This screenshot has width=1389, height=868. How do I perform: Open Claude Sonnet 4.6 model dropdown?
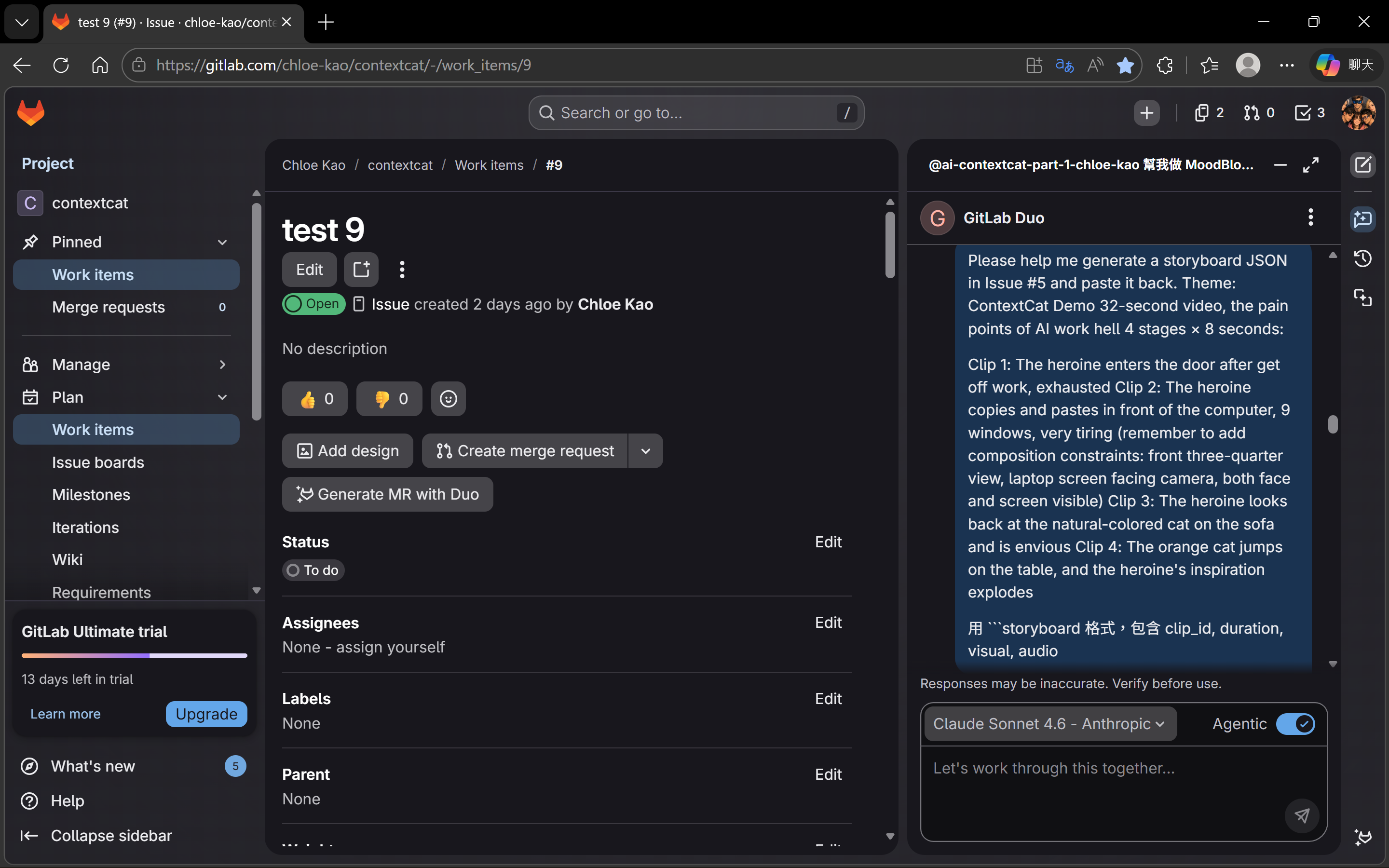1049,724
